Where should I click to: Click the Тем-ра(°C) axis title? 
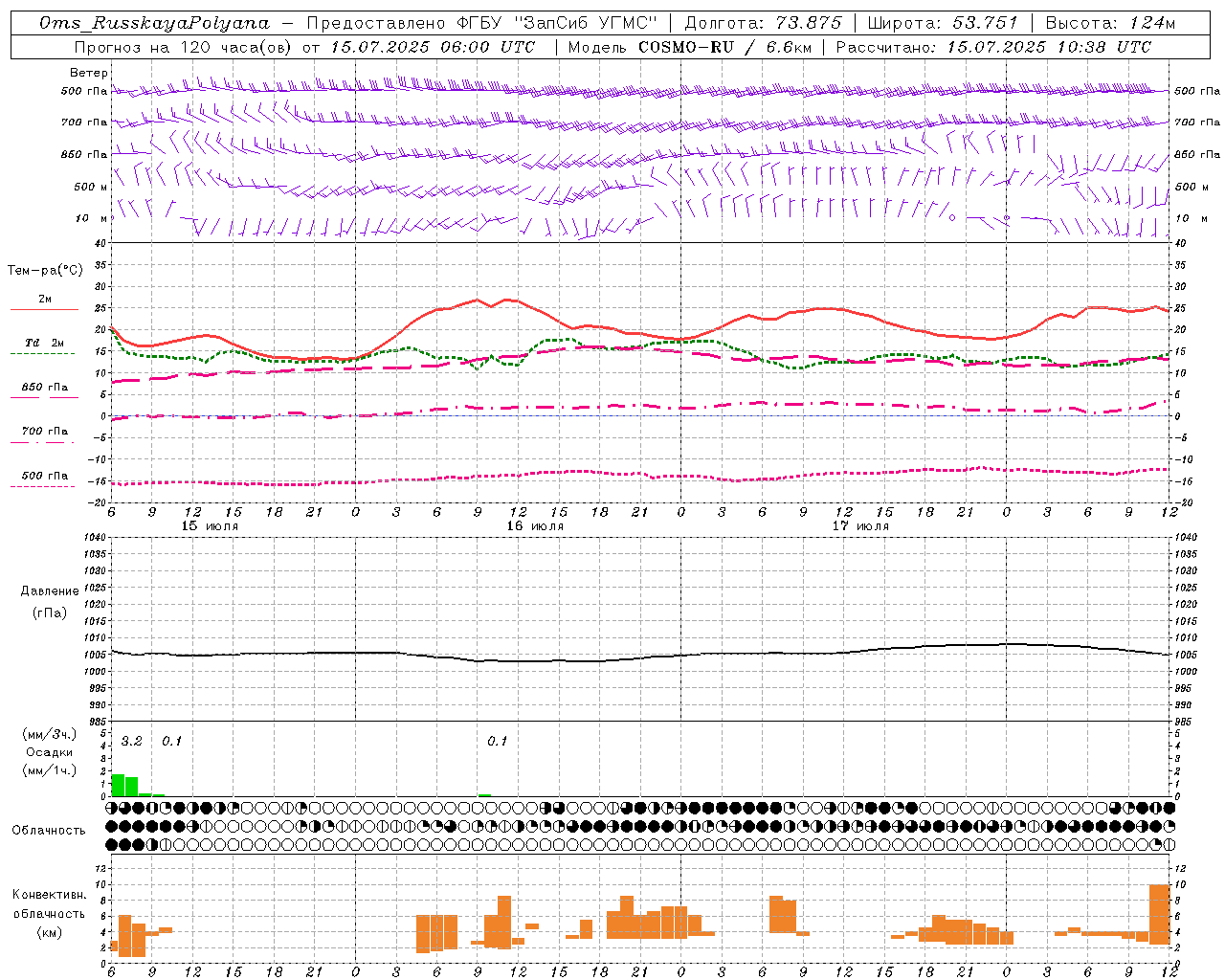point(45,270)
